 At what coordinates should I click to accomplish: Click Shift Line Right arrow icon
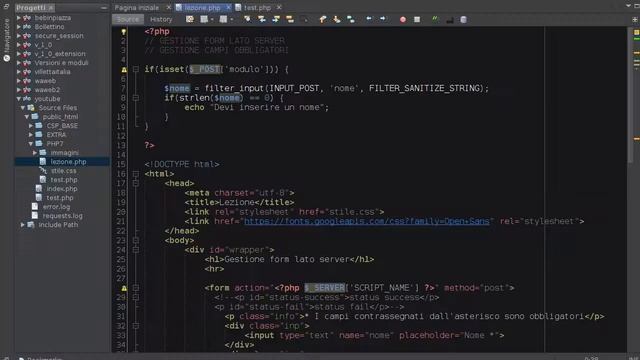pyautogui.click(x=383, y=19)
